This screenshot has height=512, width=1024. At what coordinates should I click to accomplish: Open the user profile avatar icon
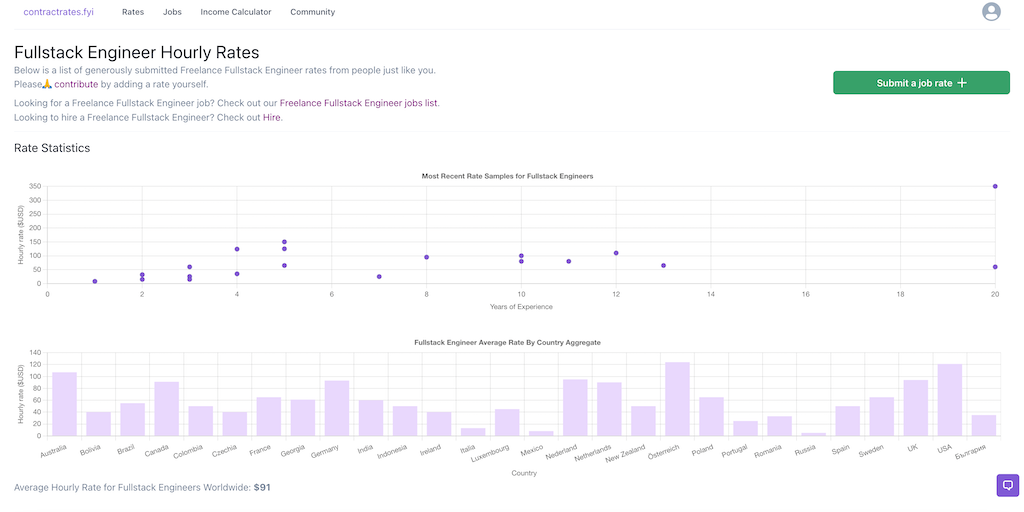tap(991, 12)
